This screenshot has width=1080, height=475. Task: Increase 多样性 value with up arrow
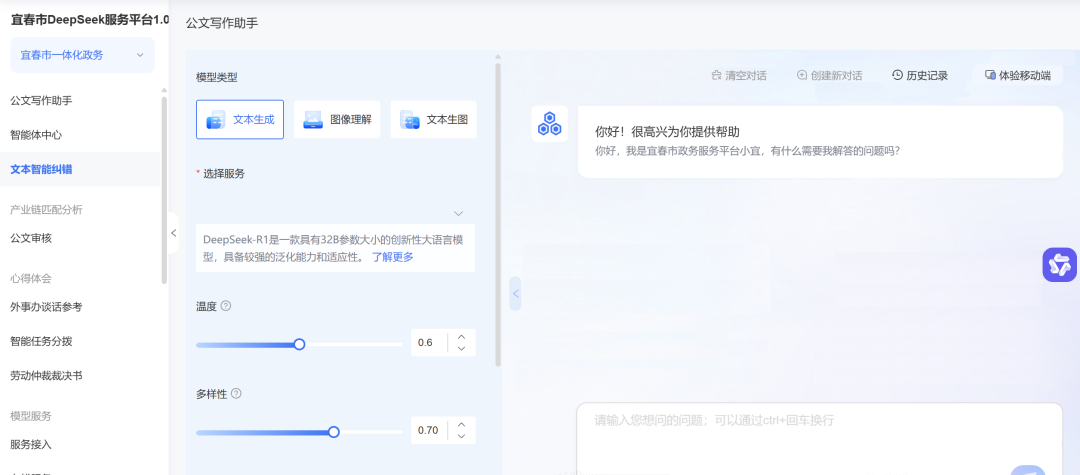(x=461, y=424)
